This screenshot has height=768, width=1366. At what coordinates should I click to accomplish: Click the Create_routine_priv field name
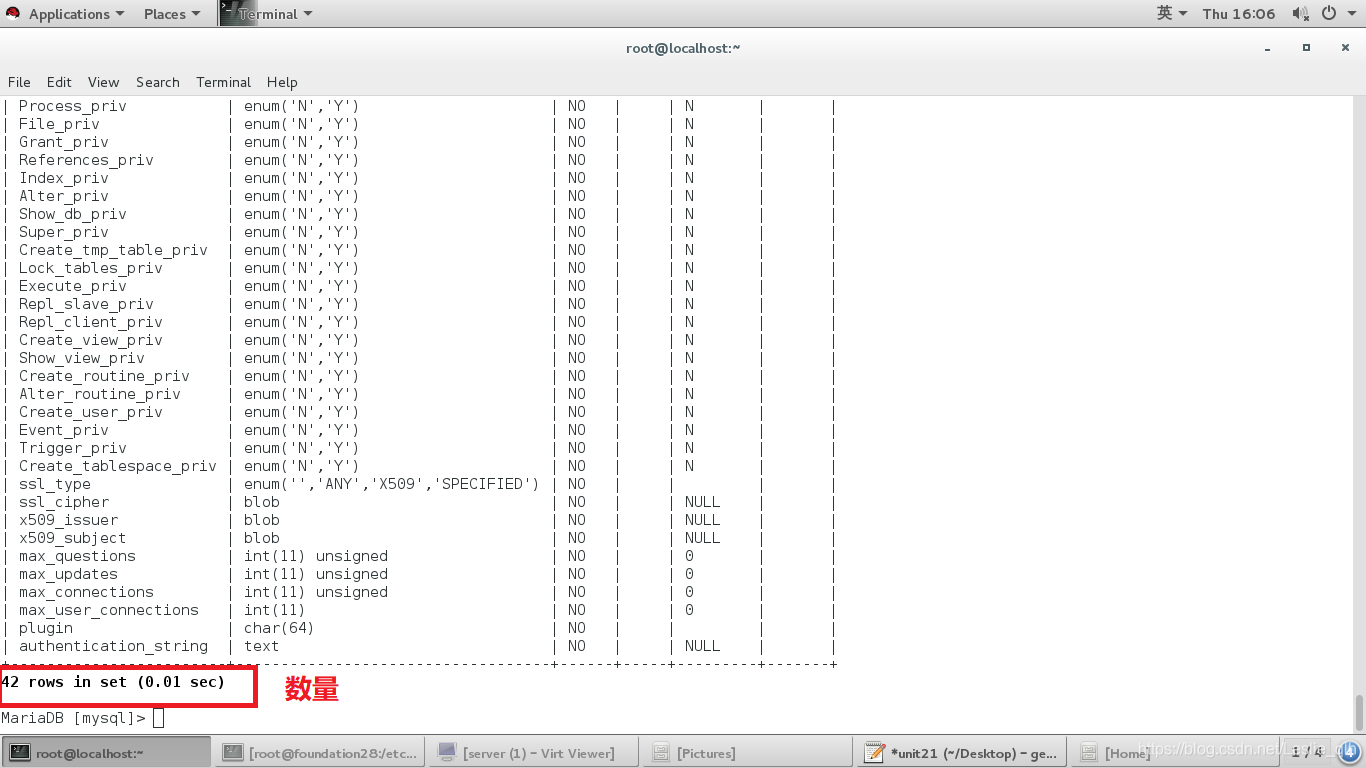point(104,376)
